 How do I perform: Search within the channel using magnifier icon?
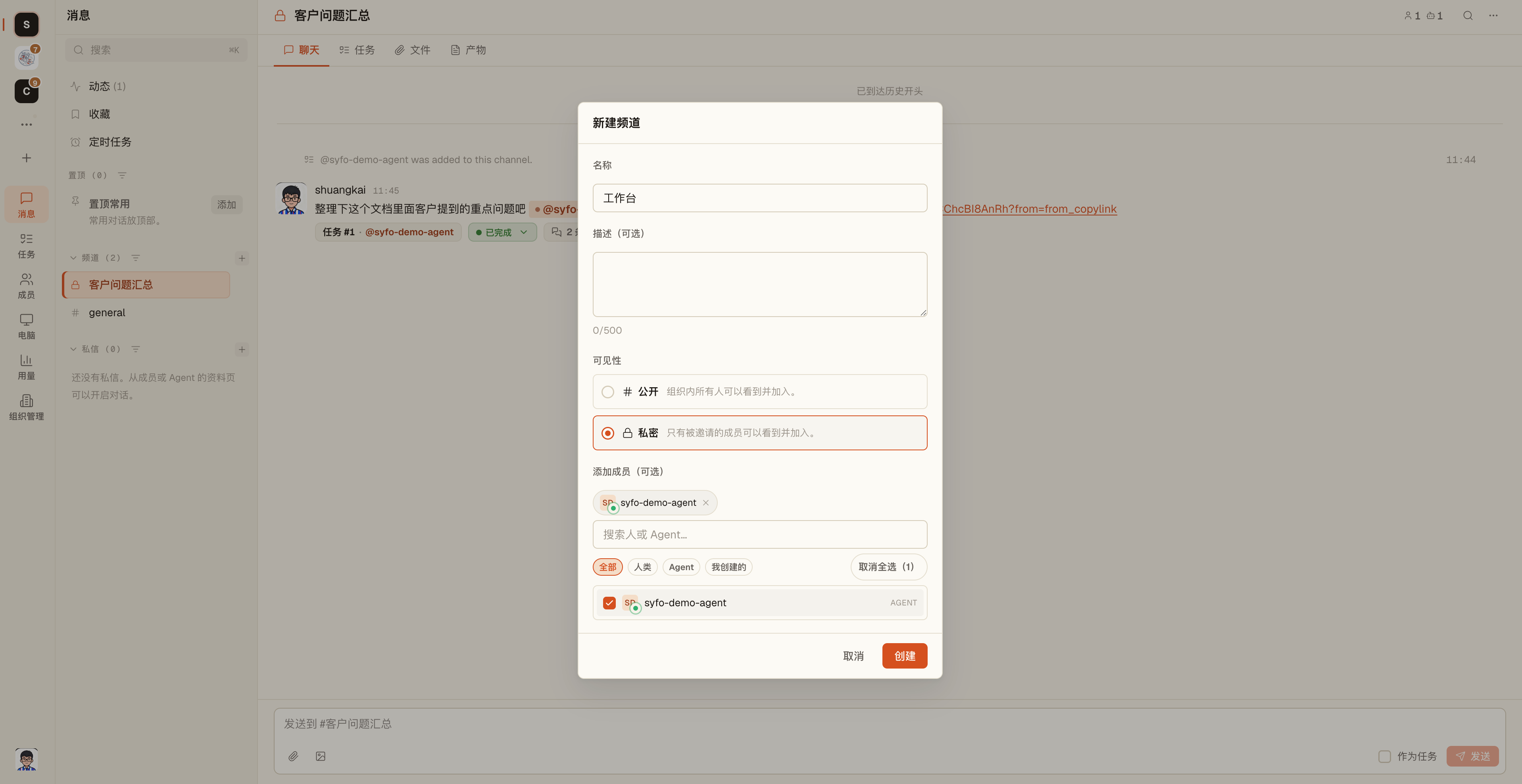pyautogui.click(x=1468, y=16)
